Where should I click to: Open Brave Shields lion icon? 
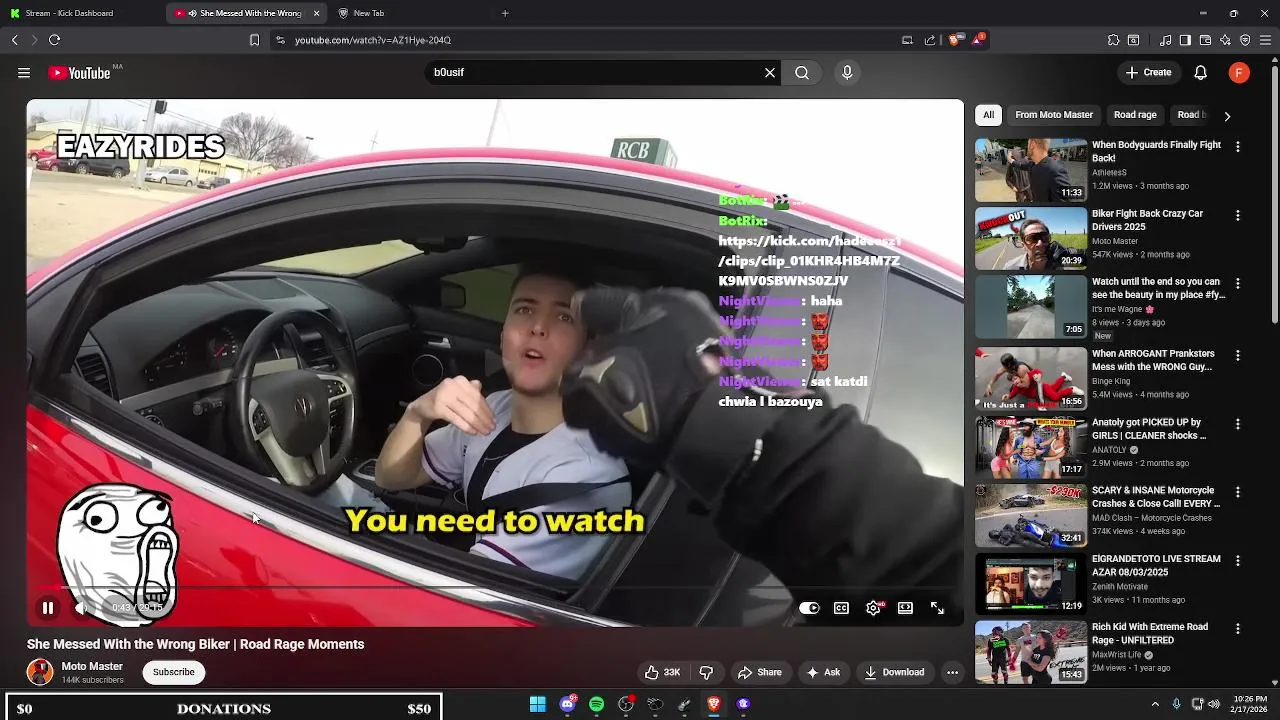955,40
